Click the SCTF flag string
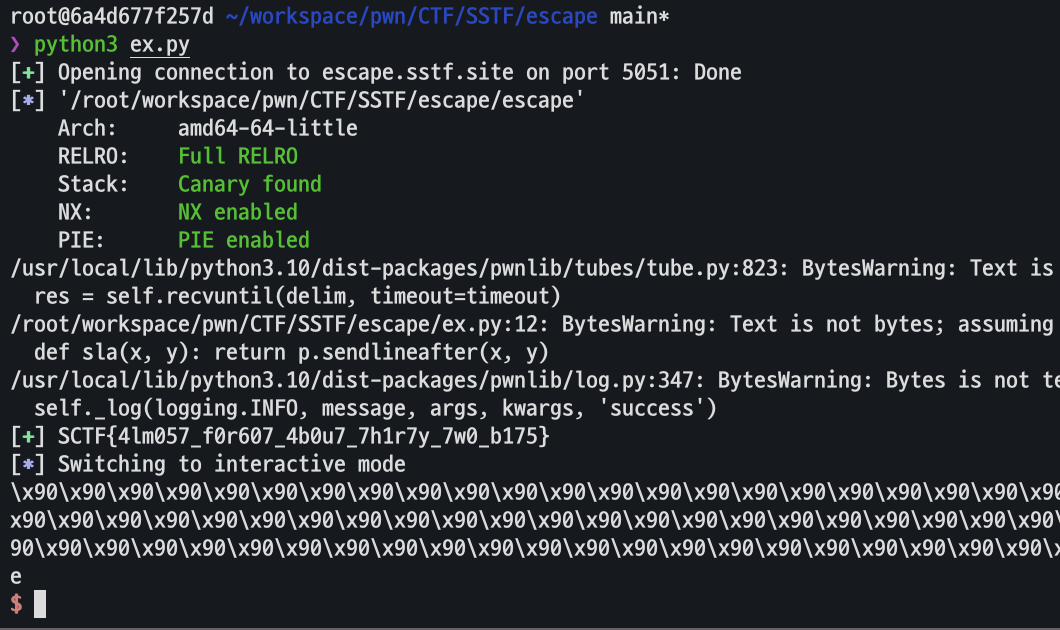 (x=304, y=437)
